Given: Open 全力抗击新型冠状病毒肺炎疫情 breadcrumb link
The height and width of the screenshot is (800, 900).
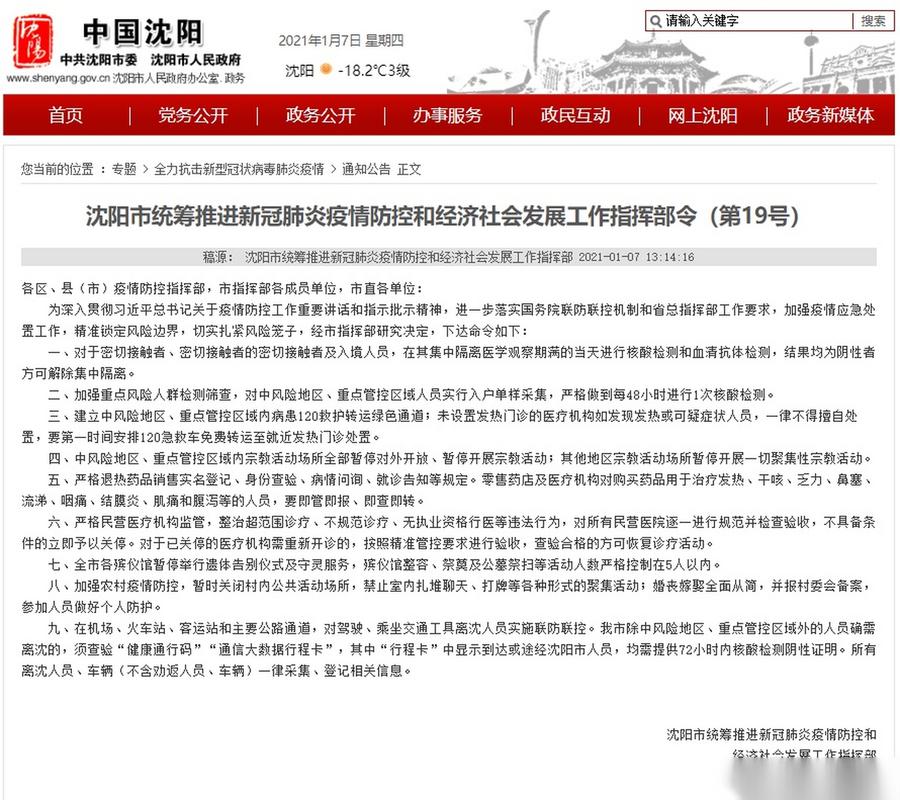Looking at the screenshot, I should point(239,169).
